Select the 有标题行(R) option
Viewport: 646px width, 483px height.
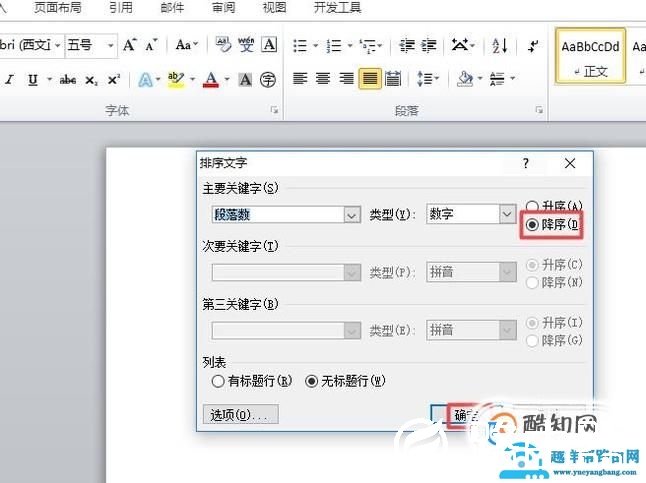252,381
